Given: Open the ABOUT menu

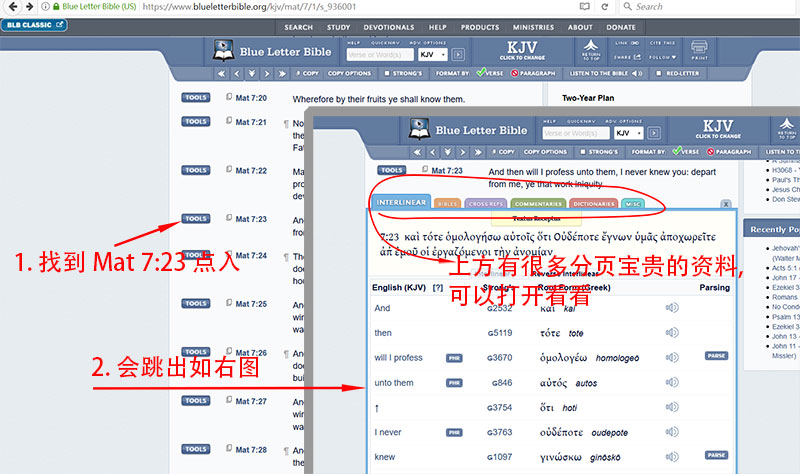Looking at the screenshot, I should click(580, 28).
